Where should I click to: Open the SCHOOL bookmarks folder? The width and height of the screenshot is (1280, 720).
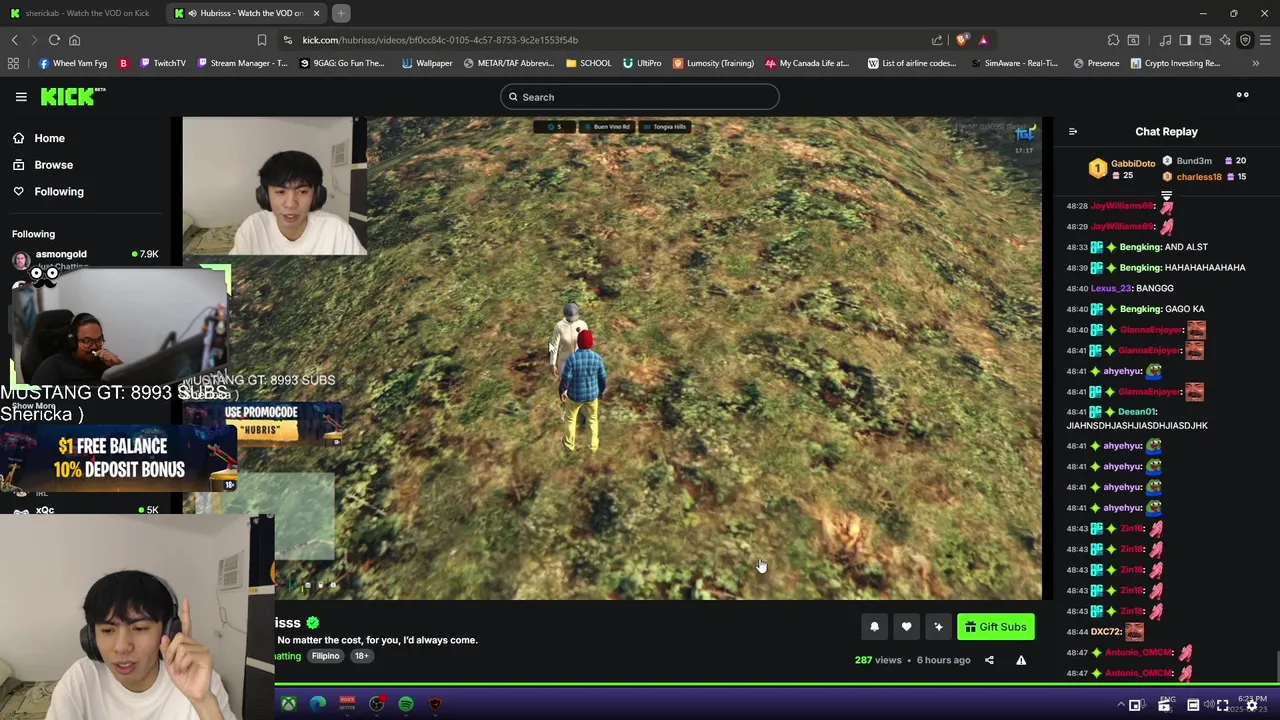click(588, 63)
